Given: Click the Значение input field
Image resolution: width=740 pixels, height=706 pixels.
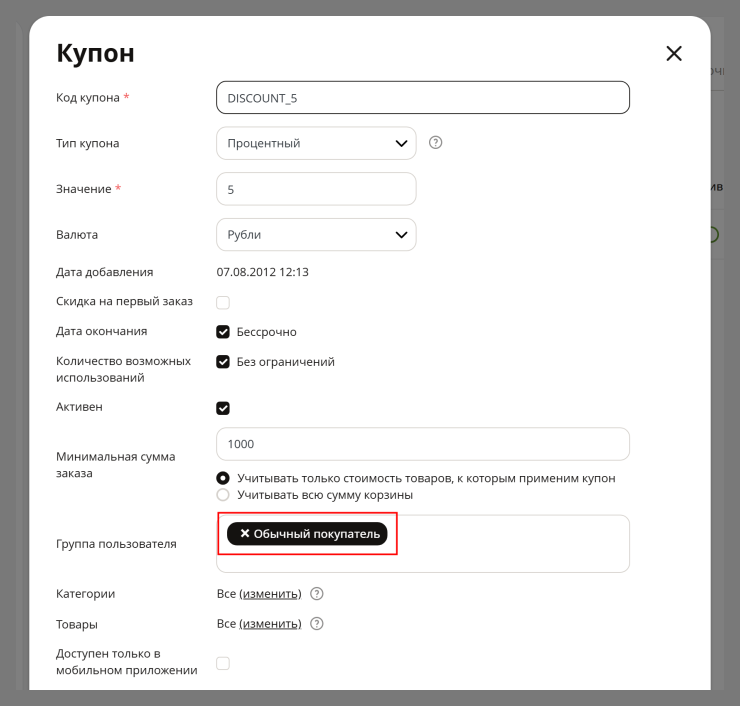Looking at the screenshot, I should tap(316, 189).
